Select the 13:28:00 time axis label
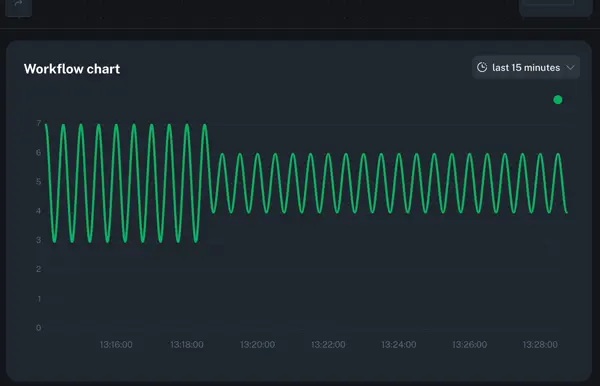The width and height of the screenshot is (600, 386). (540, 345)
